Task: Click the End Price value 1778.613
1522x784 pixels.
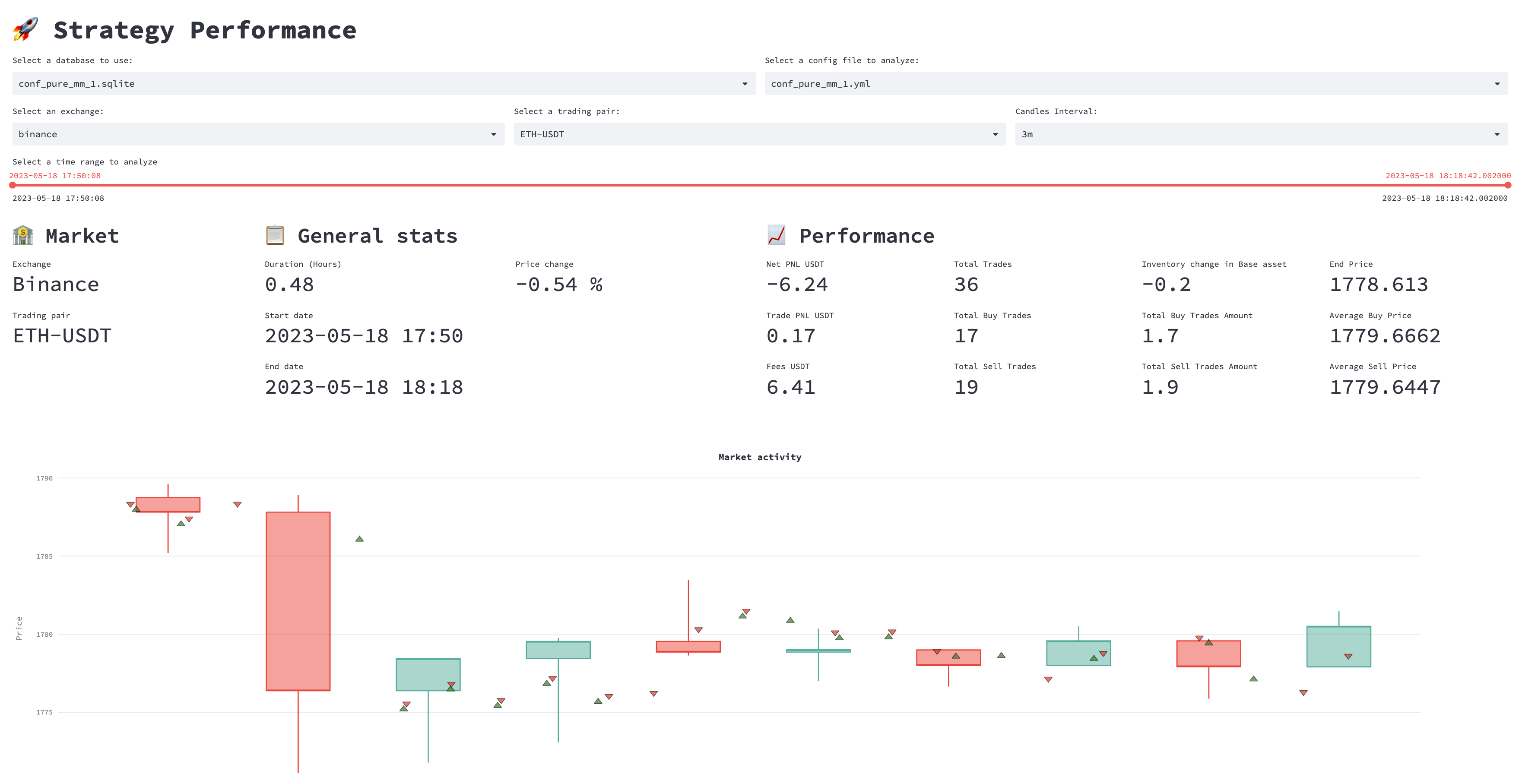Action: pyautogui.click(x=1379, y=285)
